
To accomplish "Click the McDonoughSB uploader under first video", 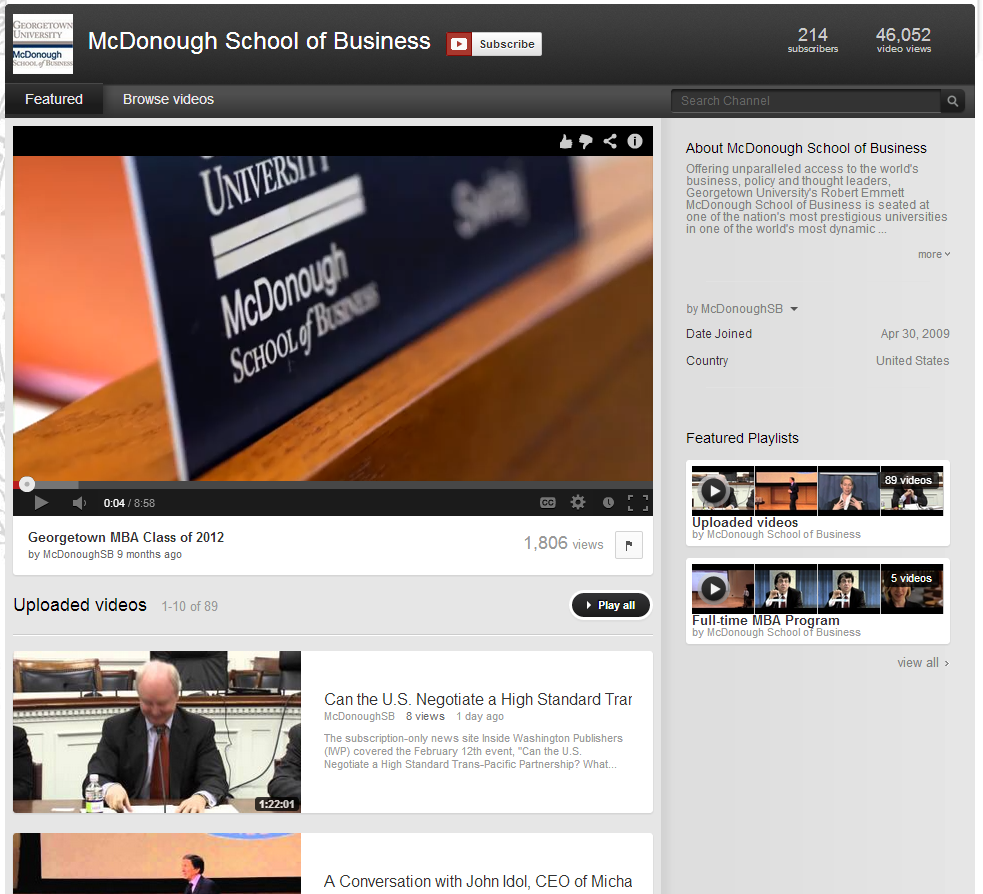I will 359,717.
